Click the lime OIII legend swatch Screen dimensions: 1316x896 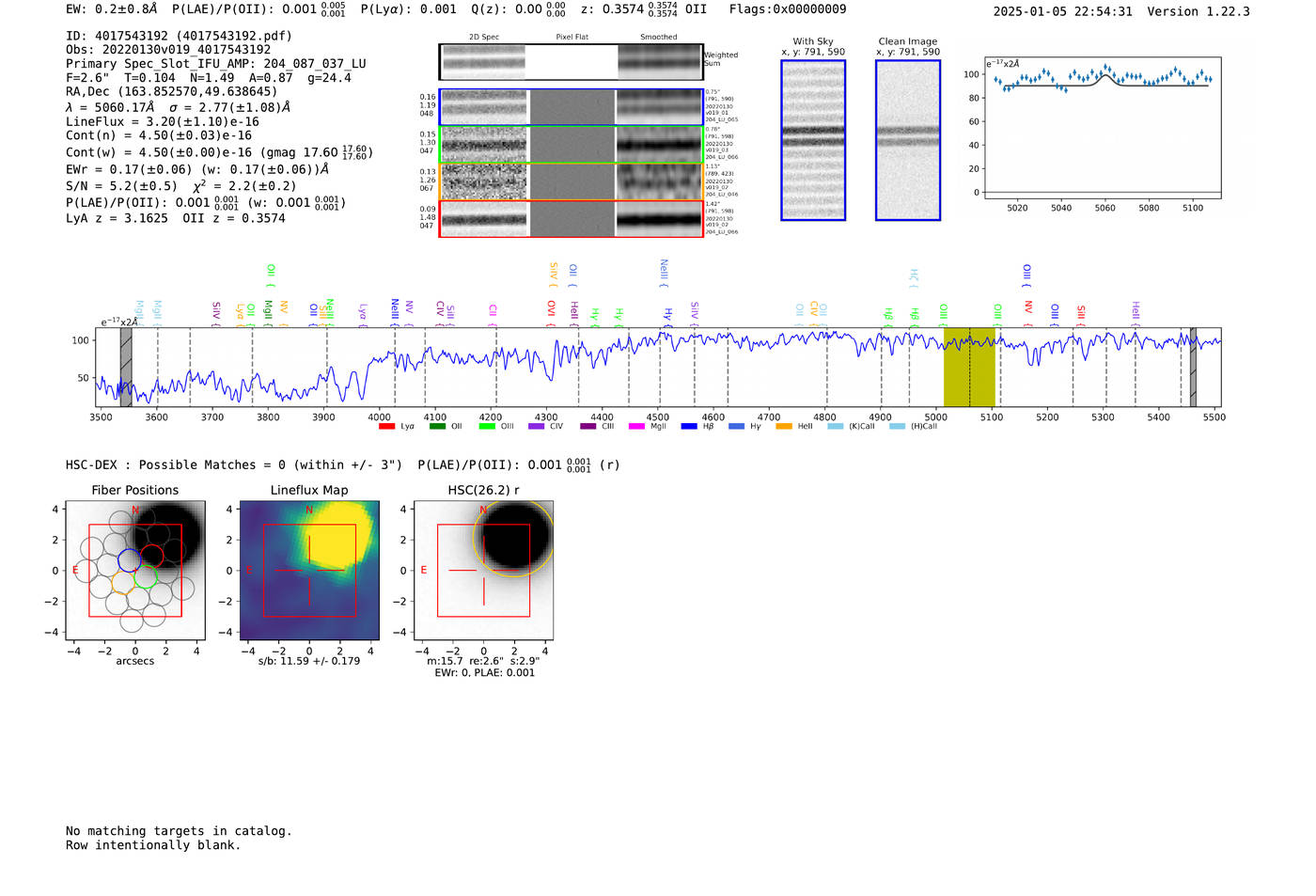pos(487,426)
